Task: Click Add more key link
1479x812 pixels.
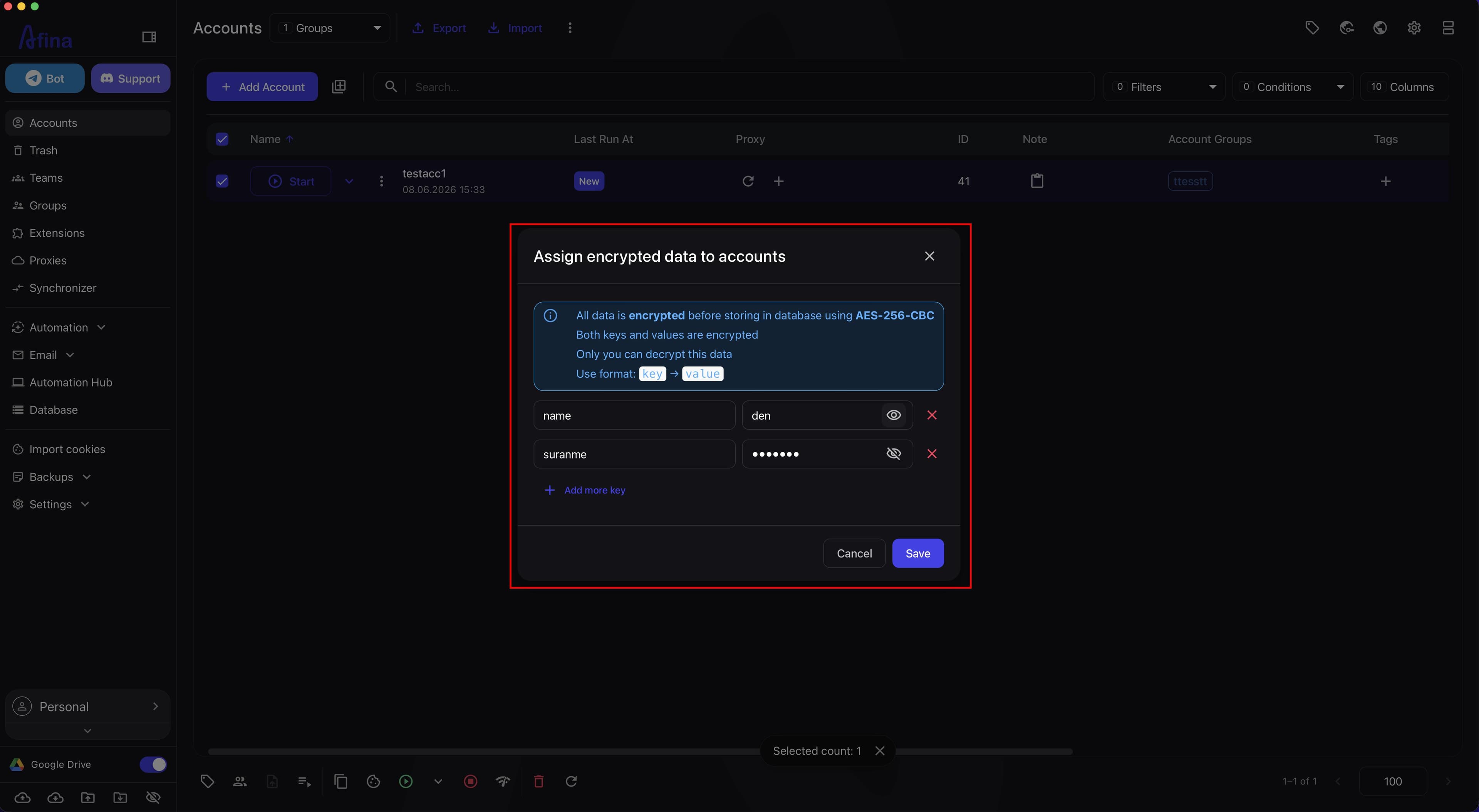Action: [x=585, y=490]
